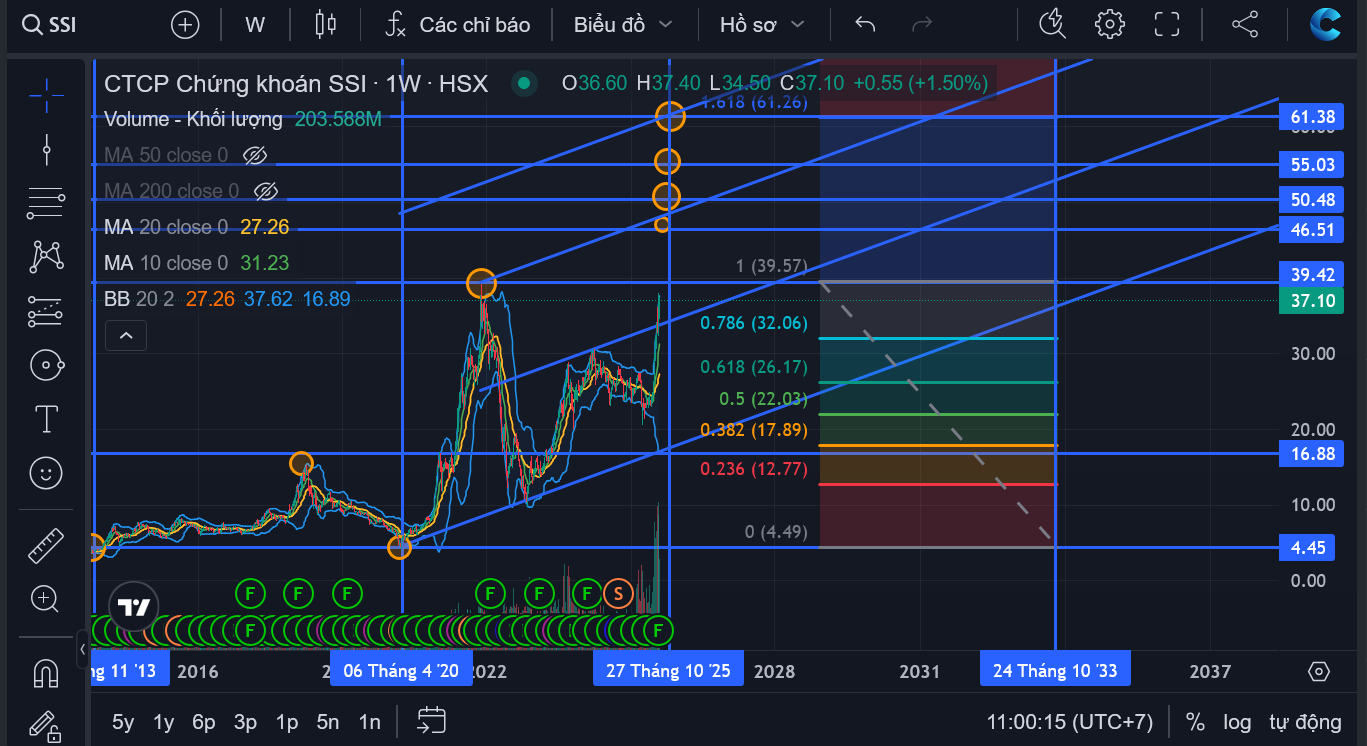Image resolution: width=1367 pixels, height=746 pixels.
Task: Click the 61.38 price label
Action: 1313,118
